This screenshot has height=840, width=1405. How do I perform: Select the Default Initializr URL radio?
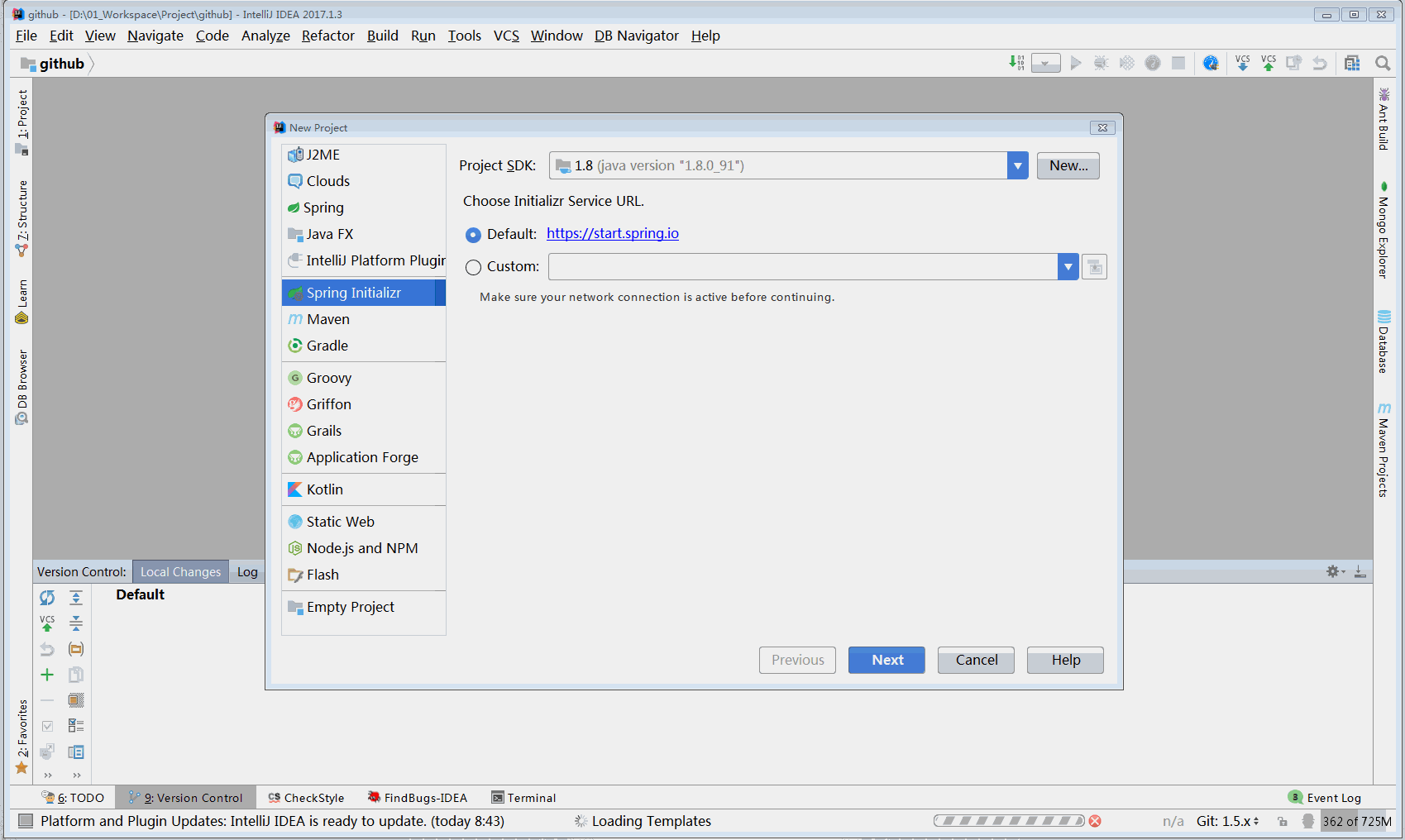pos(473,235)
